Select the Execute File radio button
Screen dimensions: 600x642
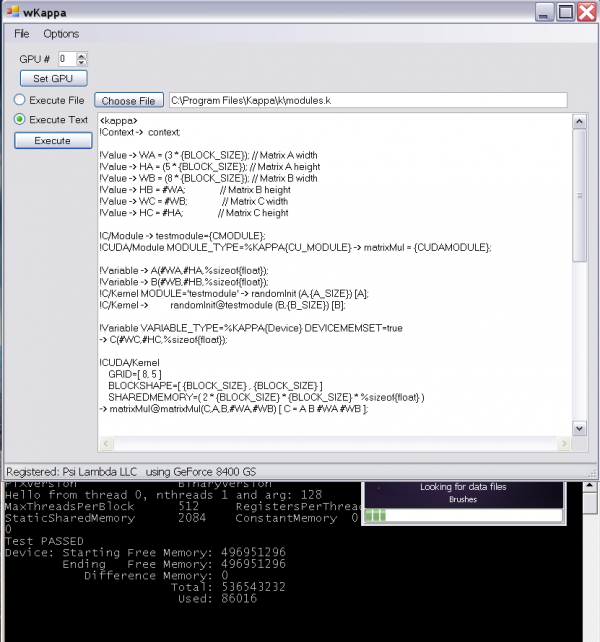tap(19, 100)
